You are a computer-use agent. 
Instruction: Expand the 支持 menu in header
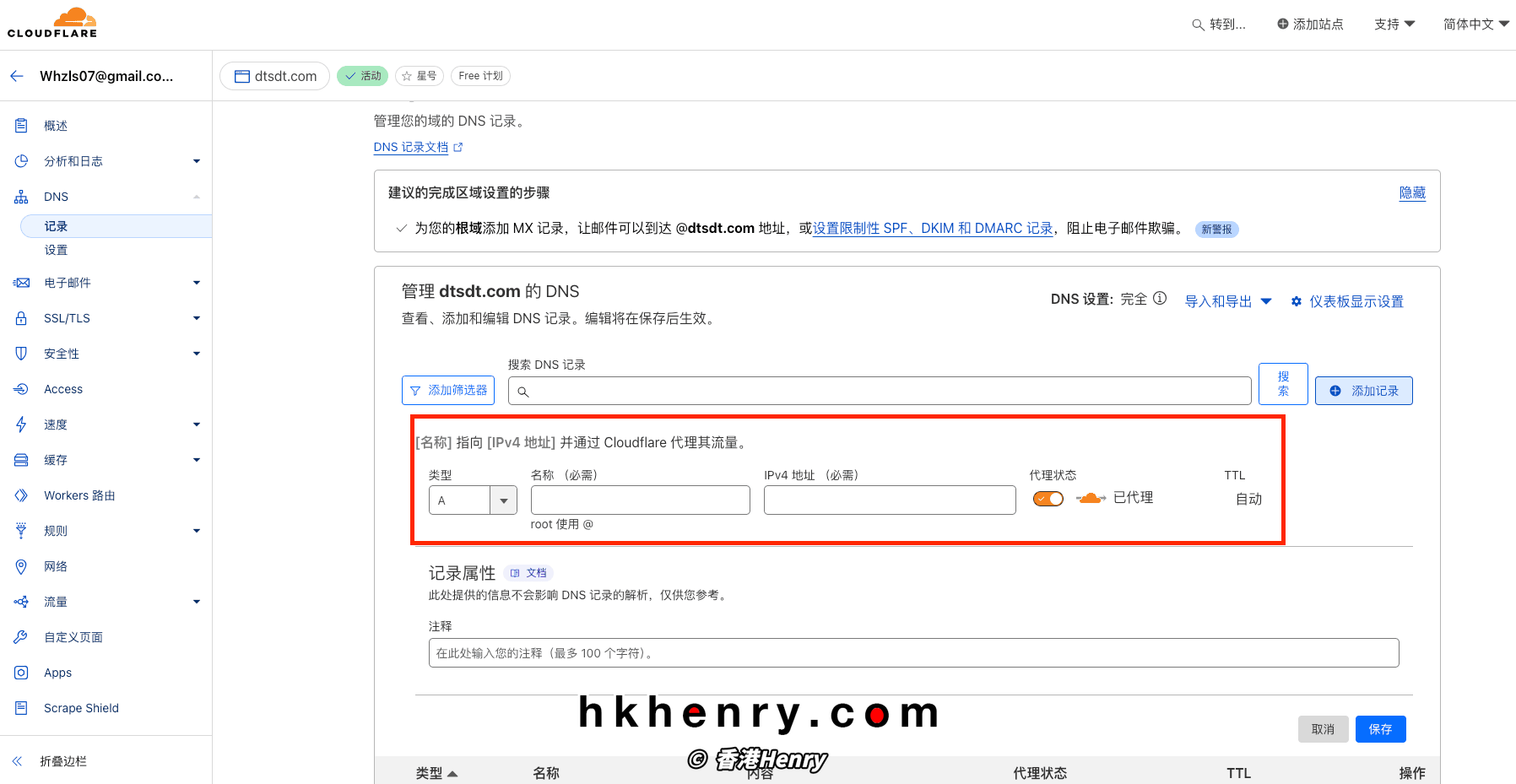click(1394, 24)
